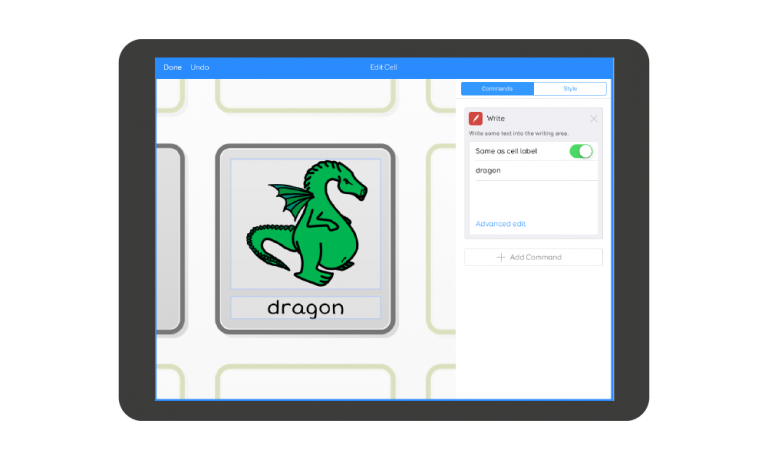Screen dimensions: 768x460
Task: Select the empty cell right of dragon cell
Action: (x=442, y=238)
